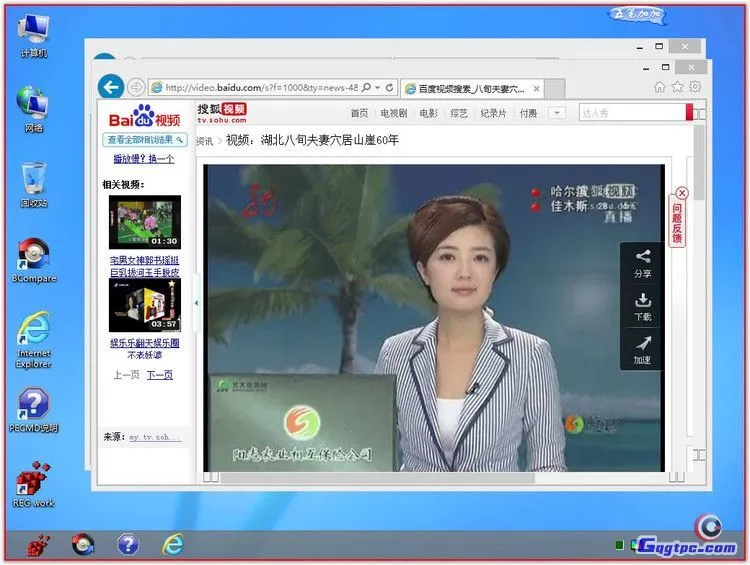
Task: Open the favorites star icon
Action: point(677,87)
